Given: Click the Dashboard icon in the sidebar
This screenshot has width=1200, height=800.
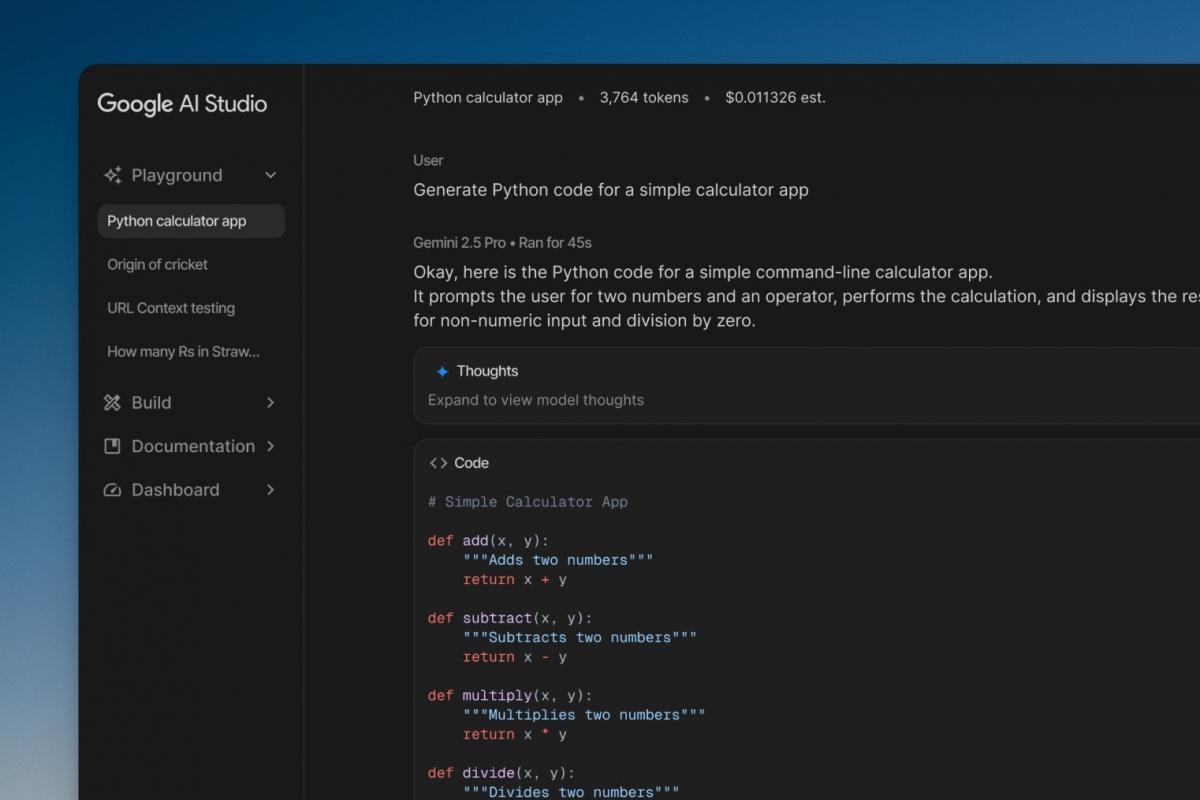Looking at the screenshot, I should tap(112, 490).
